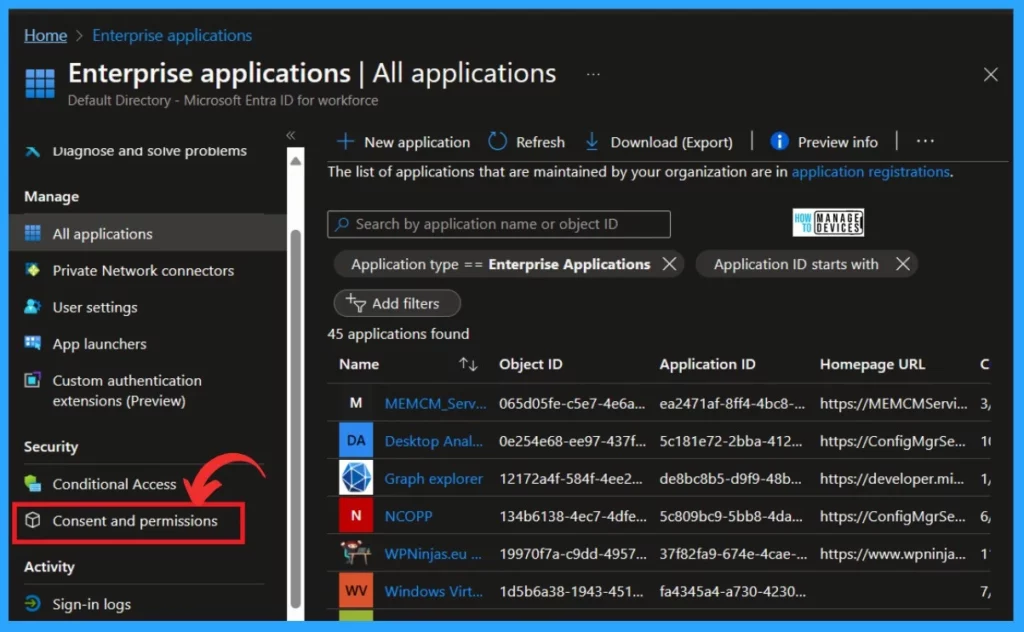Click the Refresh circular arrow icon
The width and height of the screenshot is (1024, 632).
point(498,141)
